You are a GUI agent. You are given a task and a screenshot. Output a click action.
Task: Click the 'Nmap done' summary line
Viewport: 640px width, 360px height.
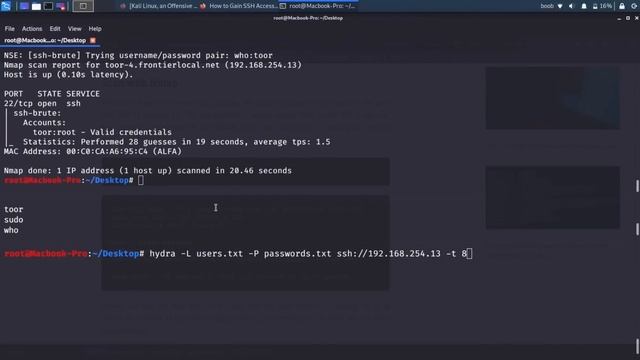(x=148, y=171)
